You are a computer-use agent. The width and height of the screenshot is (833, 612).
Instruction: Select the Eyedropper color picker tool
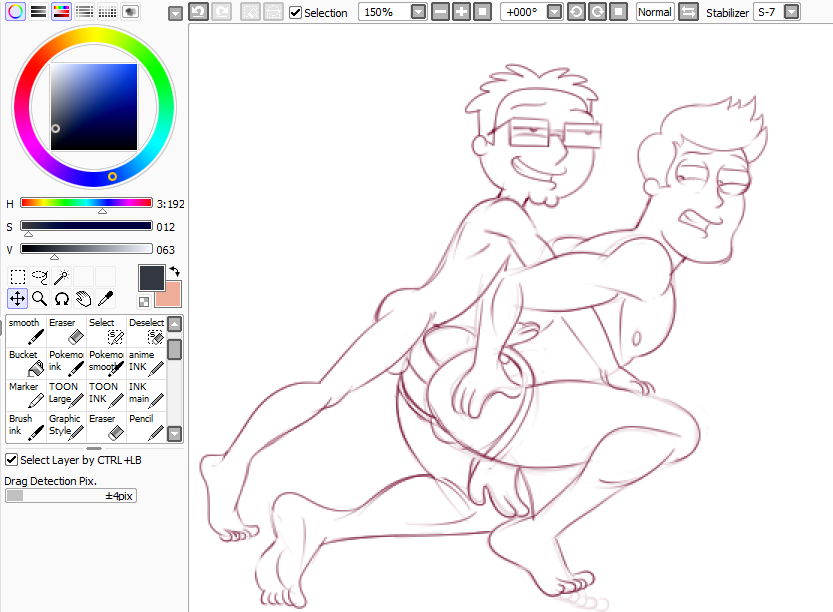(106, 298)
